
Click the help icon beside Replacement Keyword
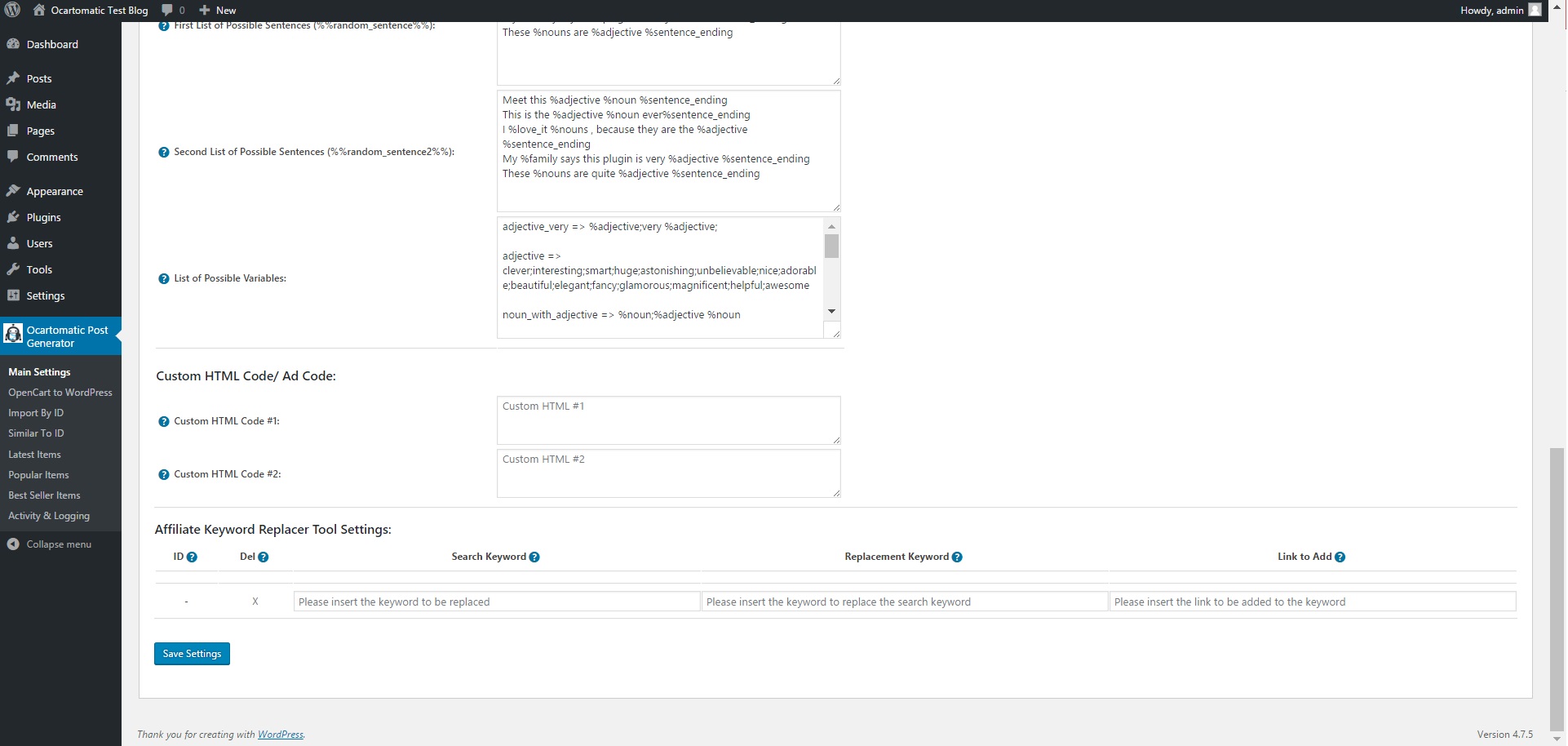(957, 557)
